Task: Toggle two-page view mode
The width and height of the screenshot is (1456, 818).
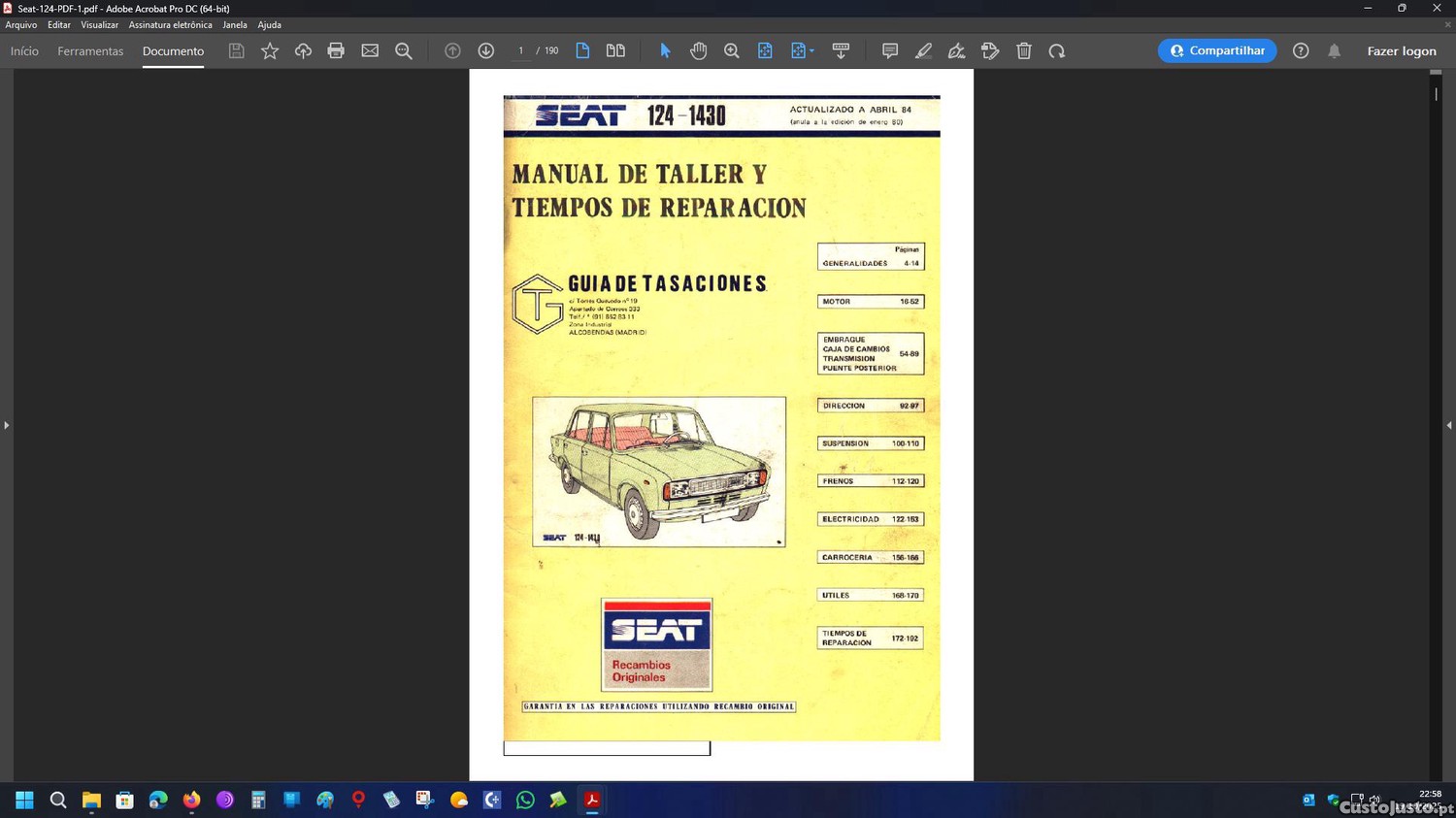Action: (x=615, y=50)
